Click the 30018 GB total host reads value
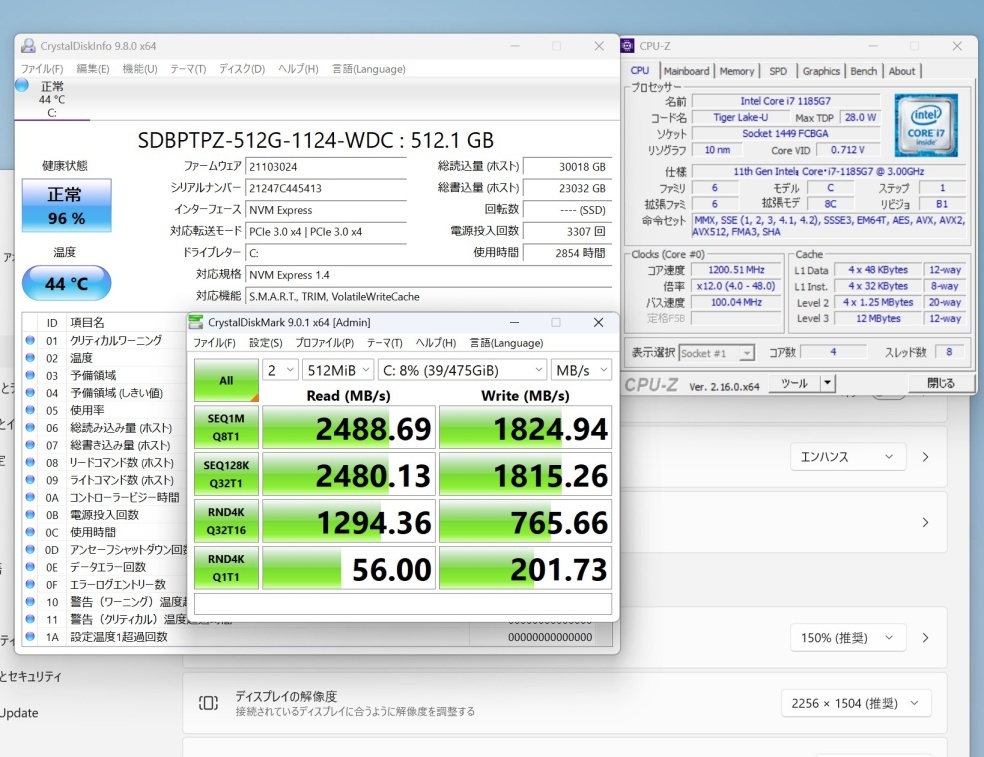984x757 pixels. tap(567, 166)
